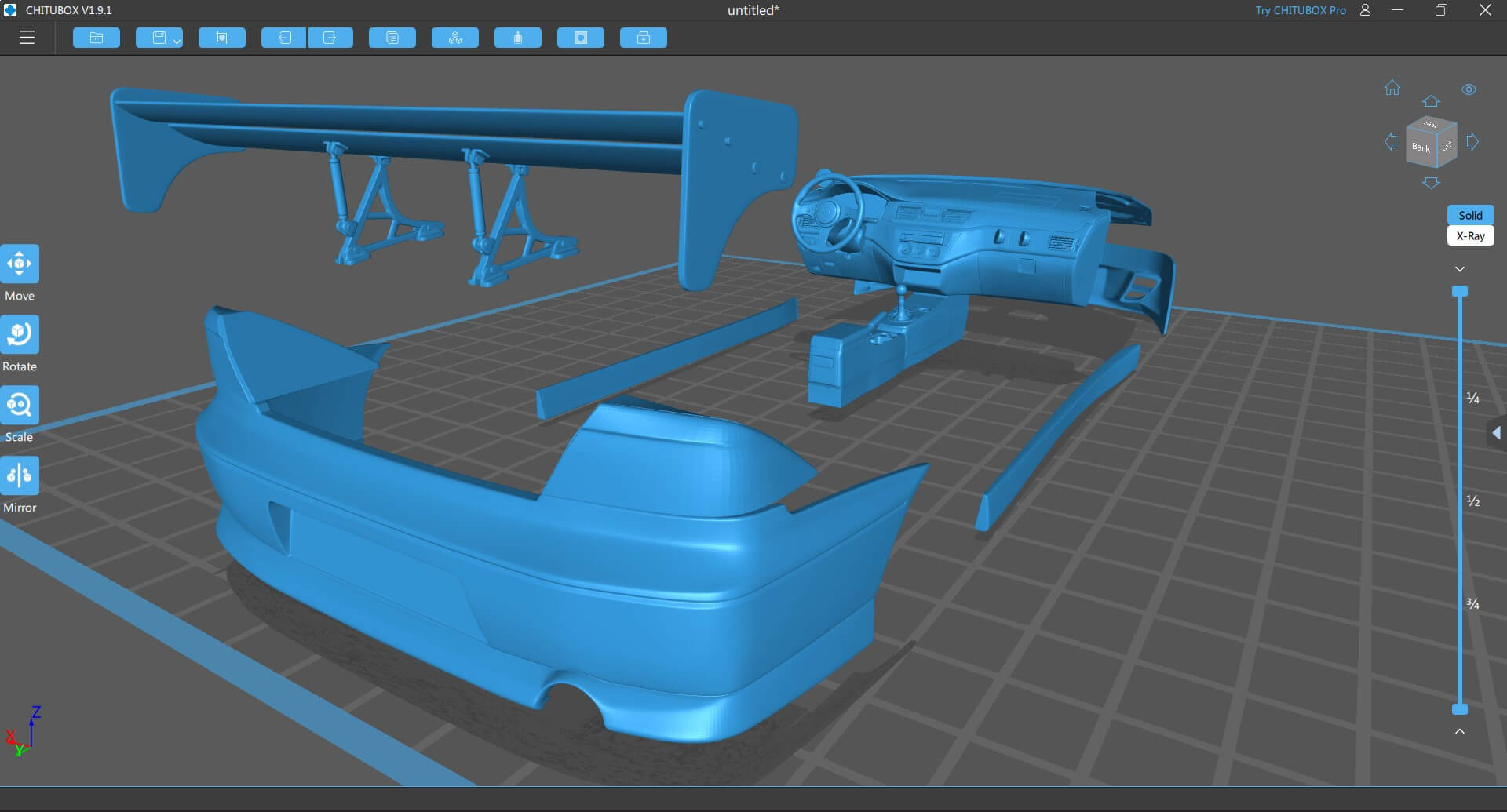
Task: Switch view mode to Solid
Action: click(x=1470, y=215)
